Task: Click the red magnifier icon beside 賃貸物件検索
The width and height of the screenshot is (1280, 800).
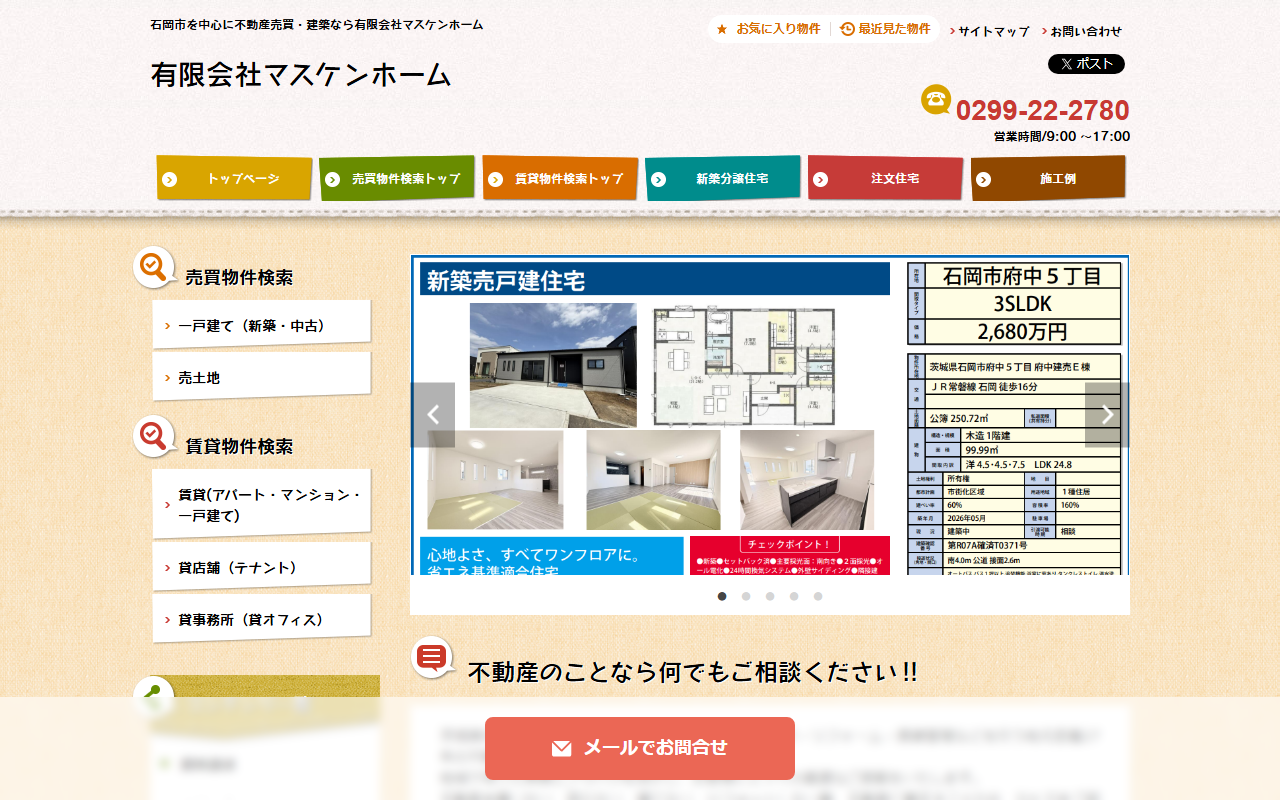Action: [x=154, y=437]
